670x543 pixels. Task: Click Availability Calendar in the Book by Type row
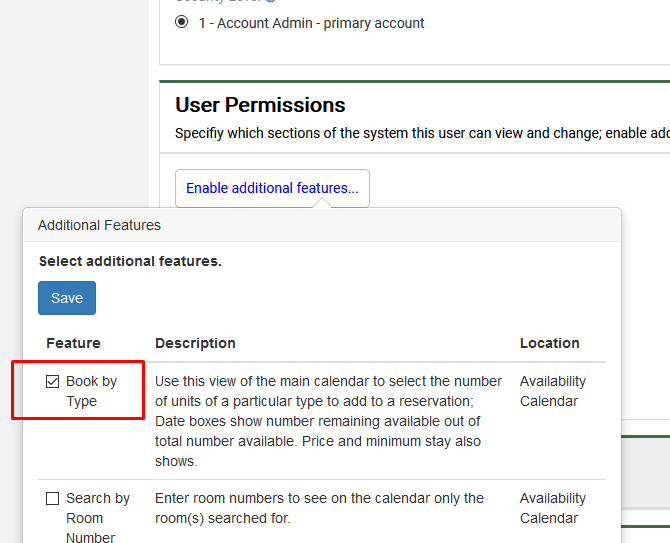tap(552, 391)
